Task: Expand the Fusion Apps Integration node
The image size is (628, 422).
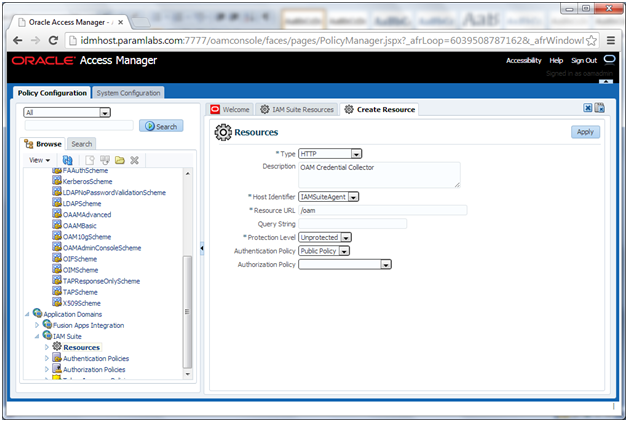Action: coord(37,325)
